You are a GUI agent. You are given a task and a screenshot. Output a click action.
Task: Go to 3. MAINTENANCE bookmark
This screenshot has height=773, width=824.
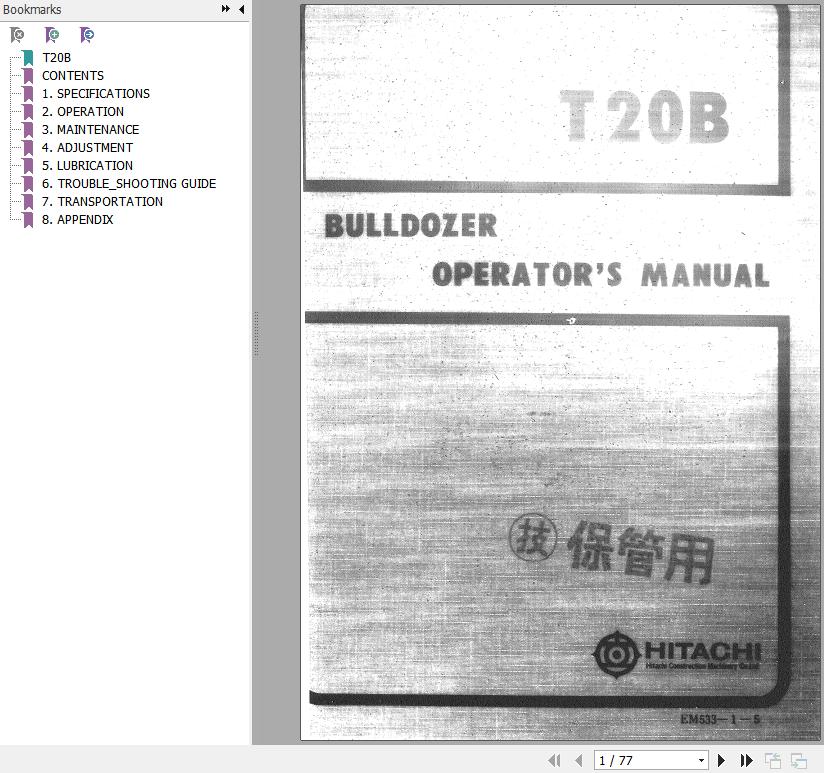[90, 129]
